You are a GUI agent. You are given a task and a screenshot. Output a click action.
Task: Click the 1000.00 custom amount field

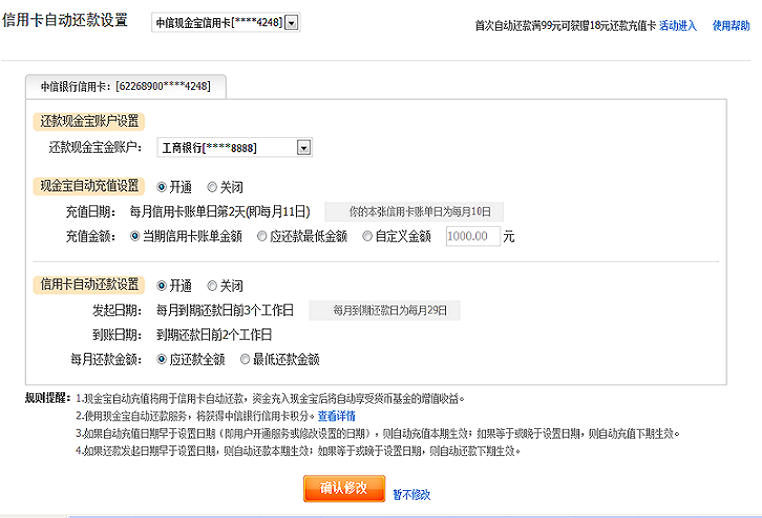(x=471, y=237)
